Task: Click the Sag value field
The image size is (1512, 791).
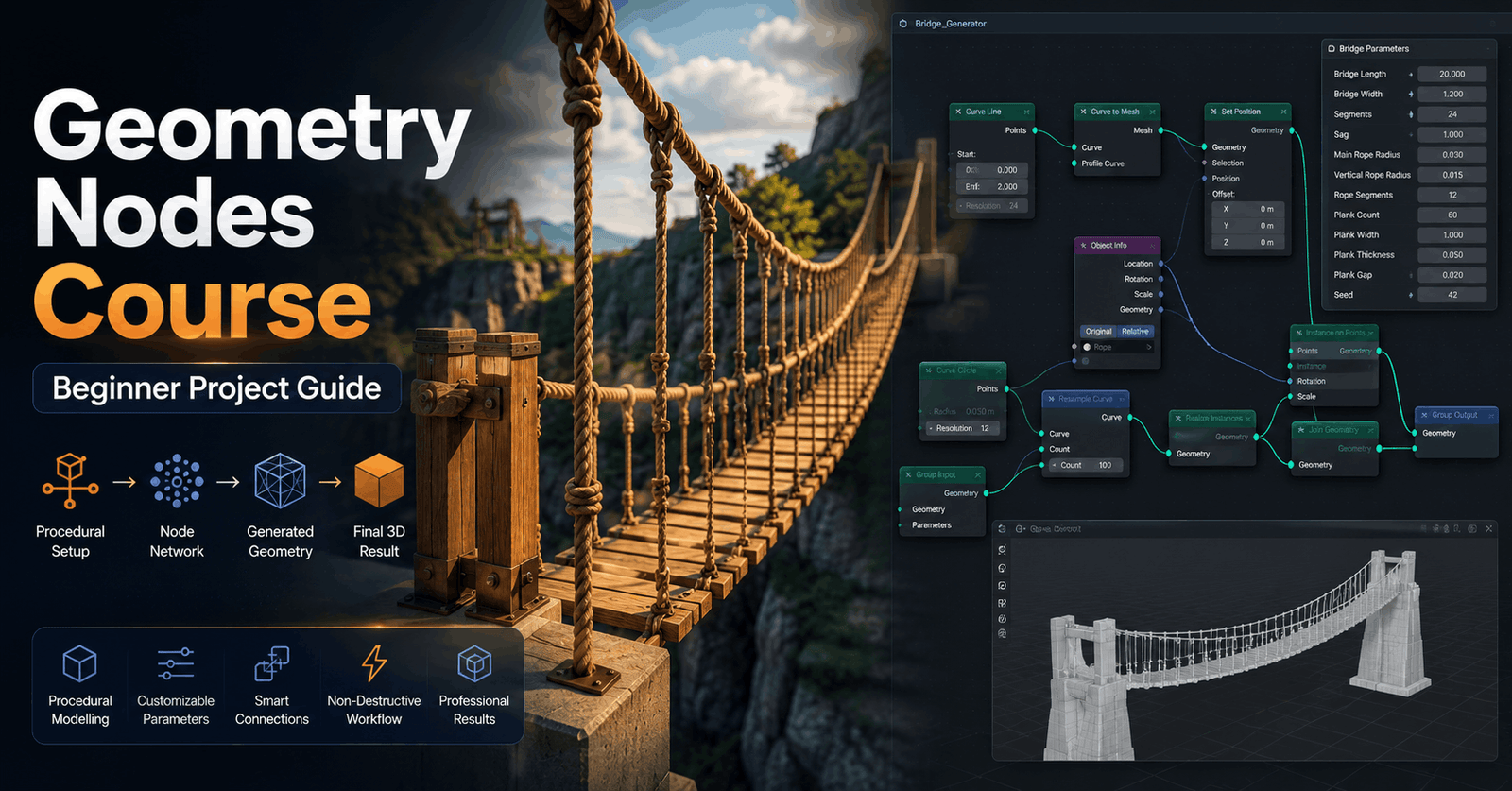Action: pos(1452,134)
